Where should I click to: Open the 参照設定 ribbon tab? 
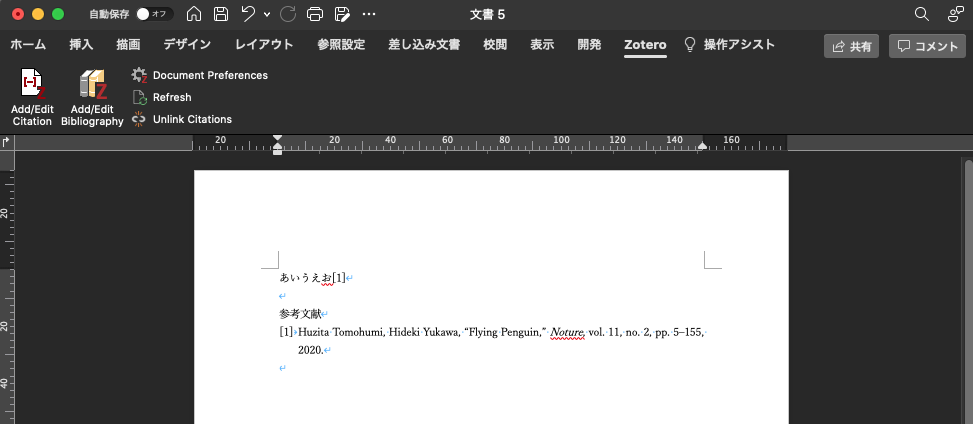341,45
